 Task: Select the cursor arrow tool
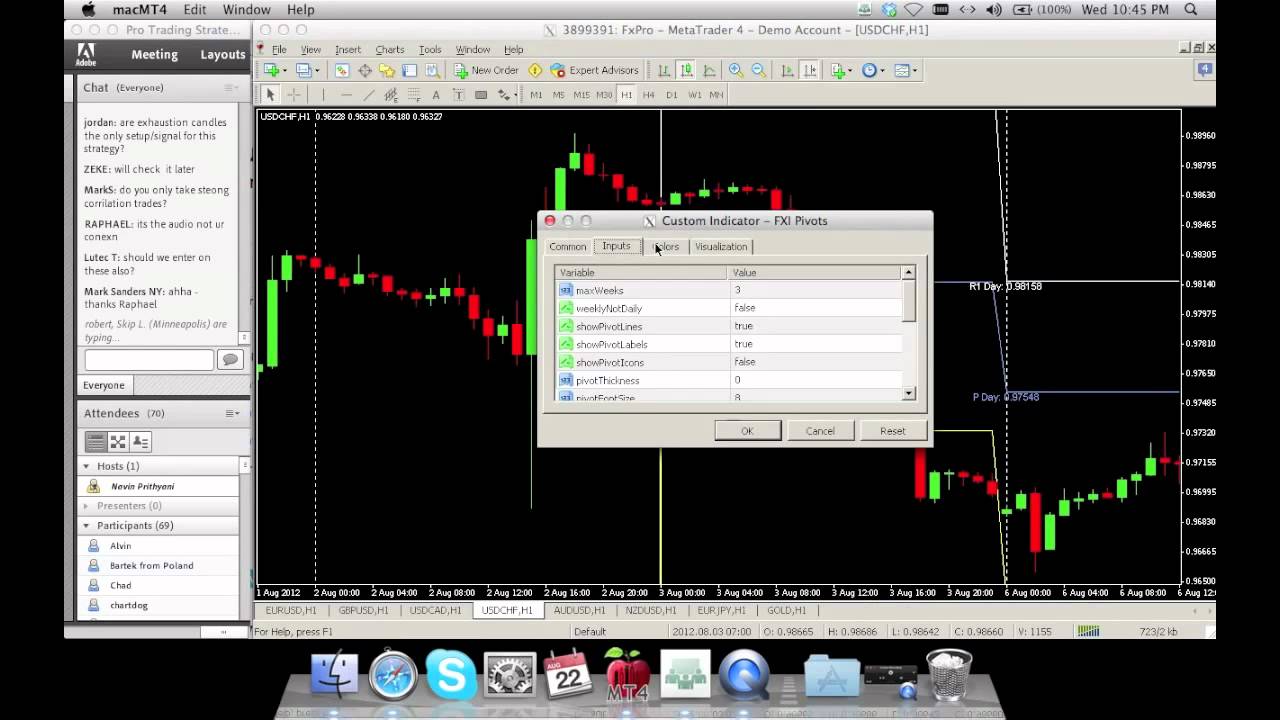click(x=270, y=95)
